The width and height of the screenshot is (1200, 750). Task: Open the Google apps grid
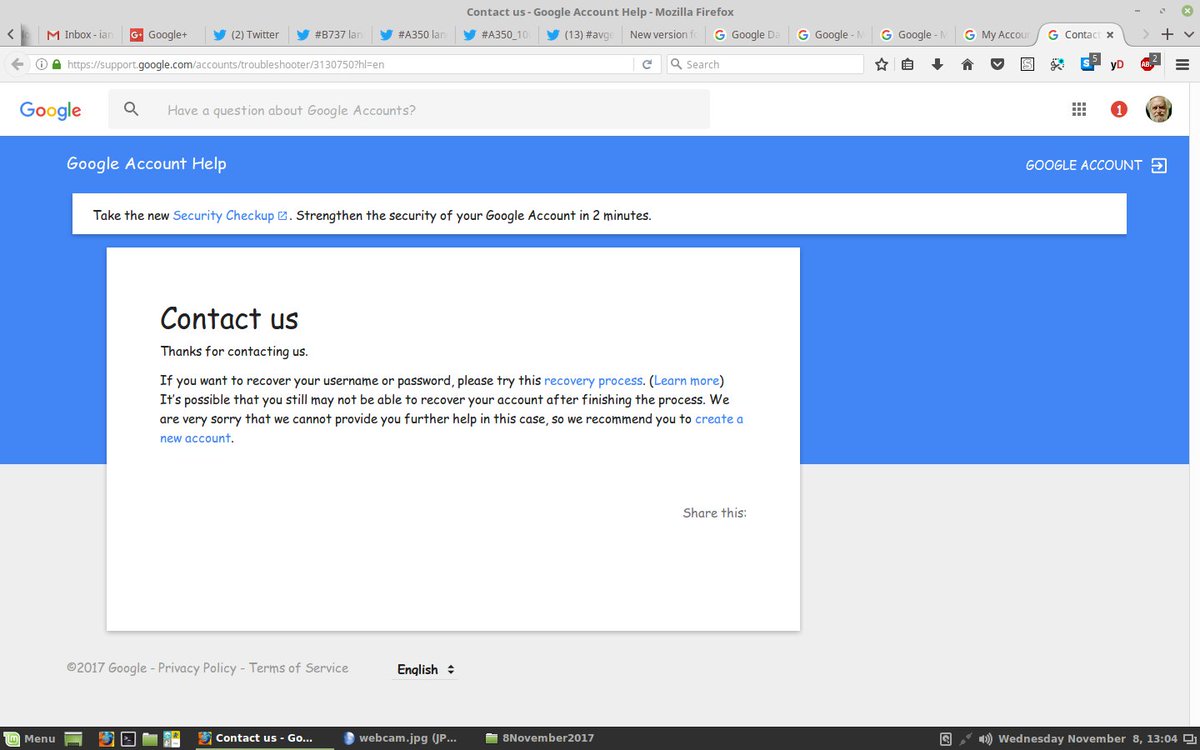click(1079, 110)
